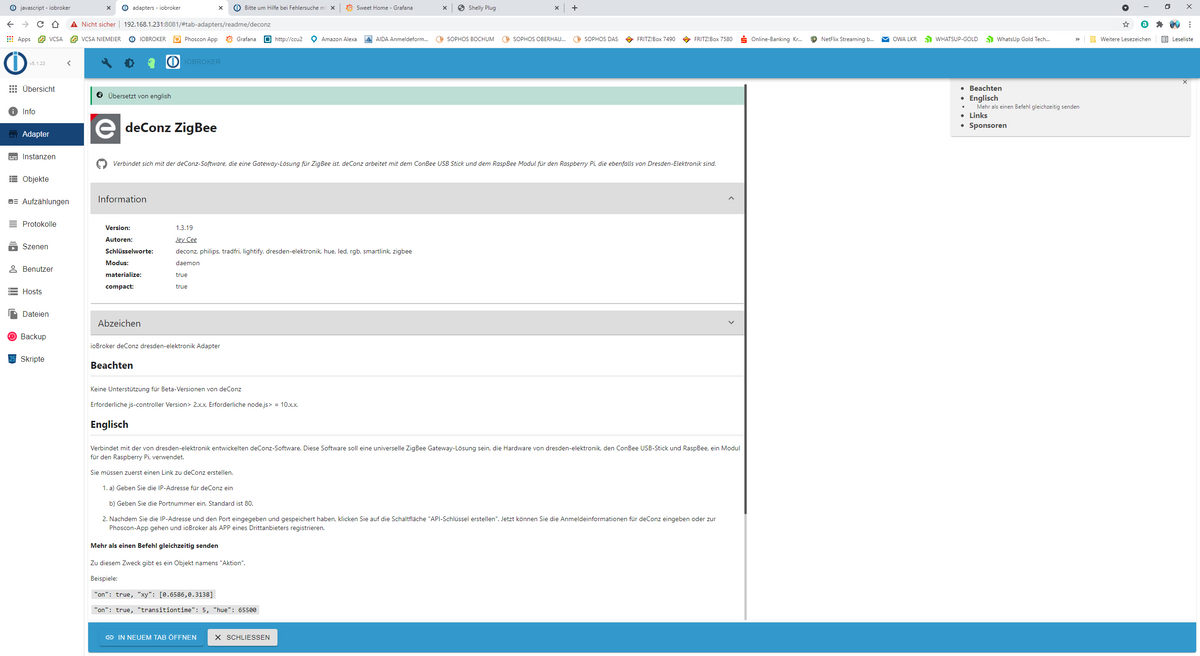
Task: Open Hosts in the sidebar
Action: click(42, 291)
